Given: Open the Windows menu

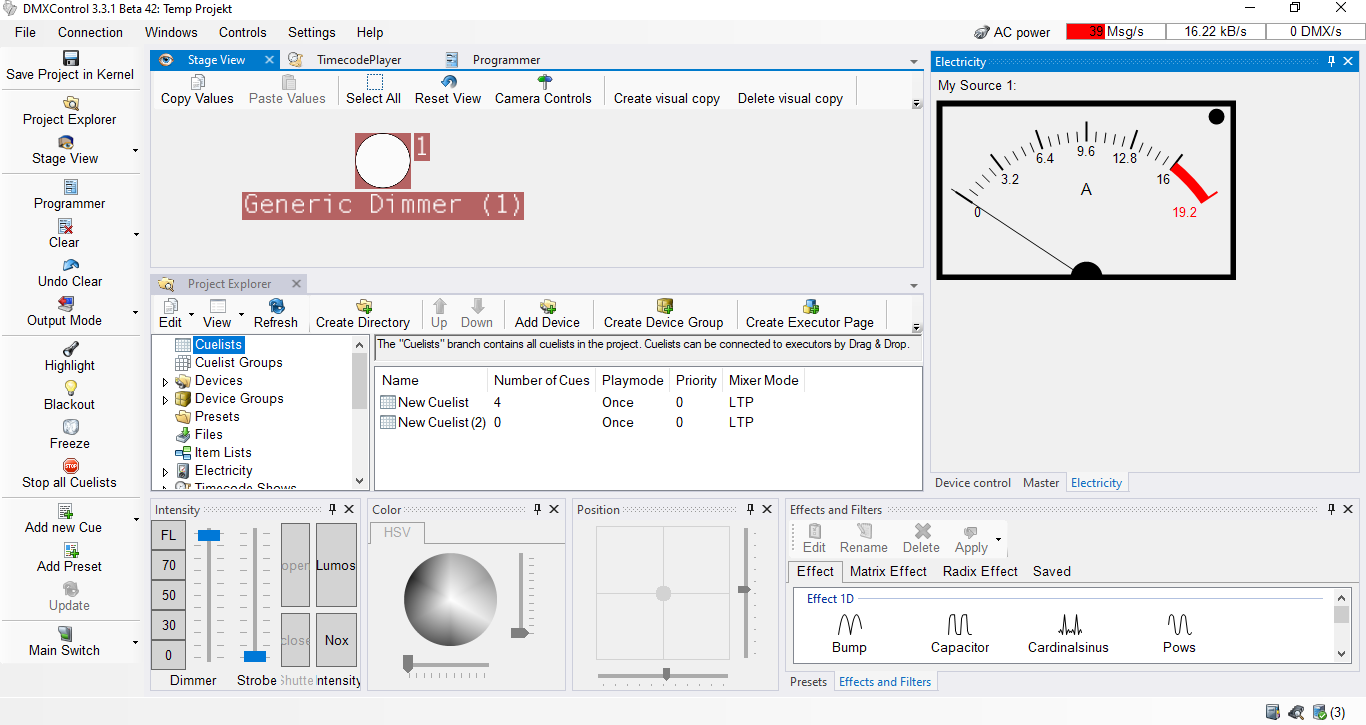Looking at the screenshot, I should pyautogui.click(x=171, y=32).
